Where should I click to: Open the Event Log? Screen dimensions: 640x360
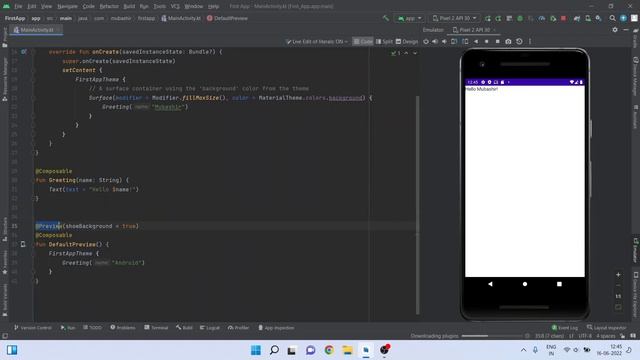click(x=565, y=328)
